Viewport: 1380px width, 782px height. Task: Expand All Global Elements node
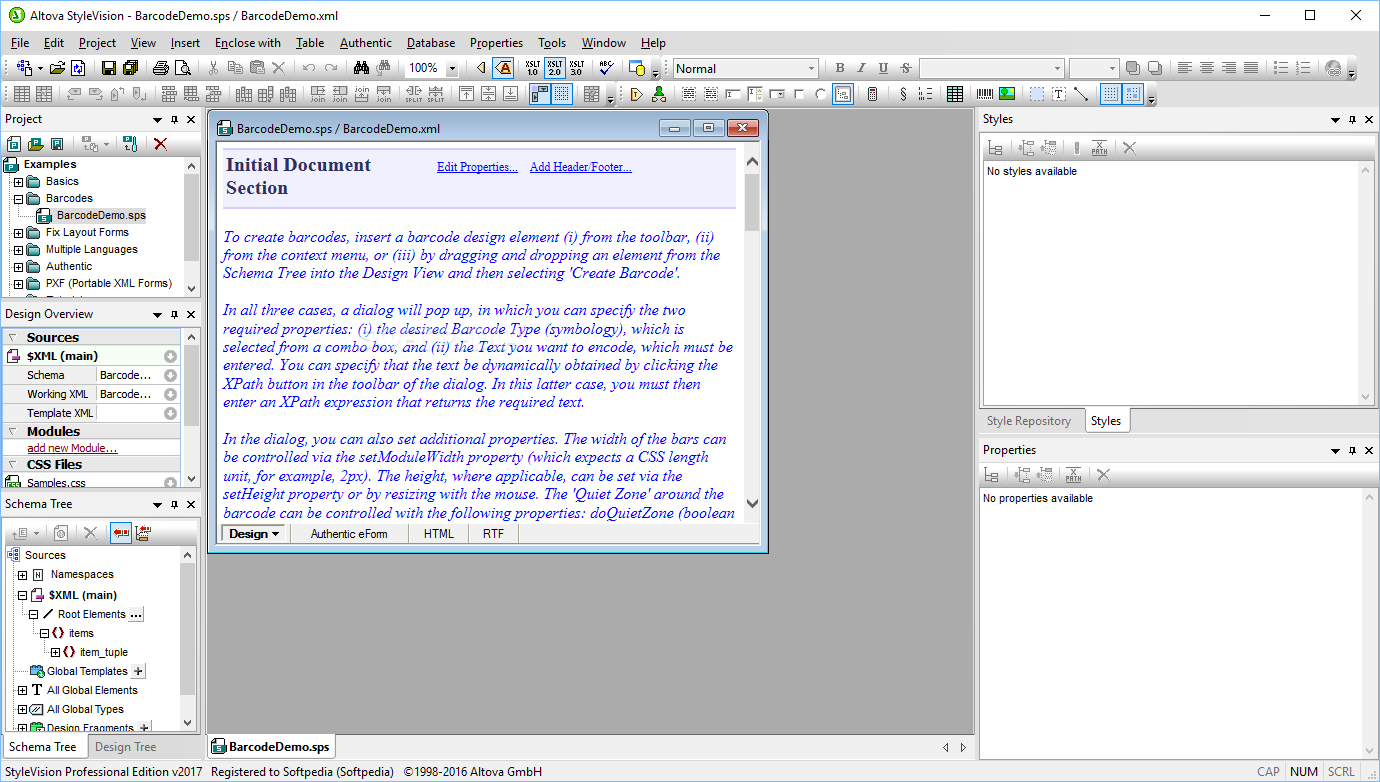(x=22, y=690)
